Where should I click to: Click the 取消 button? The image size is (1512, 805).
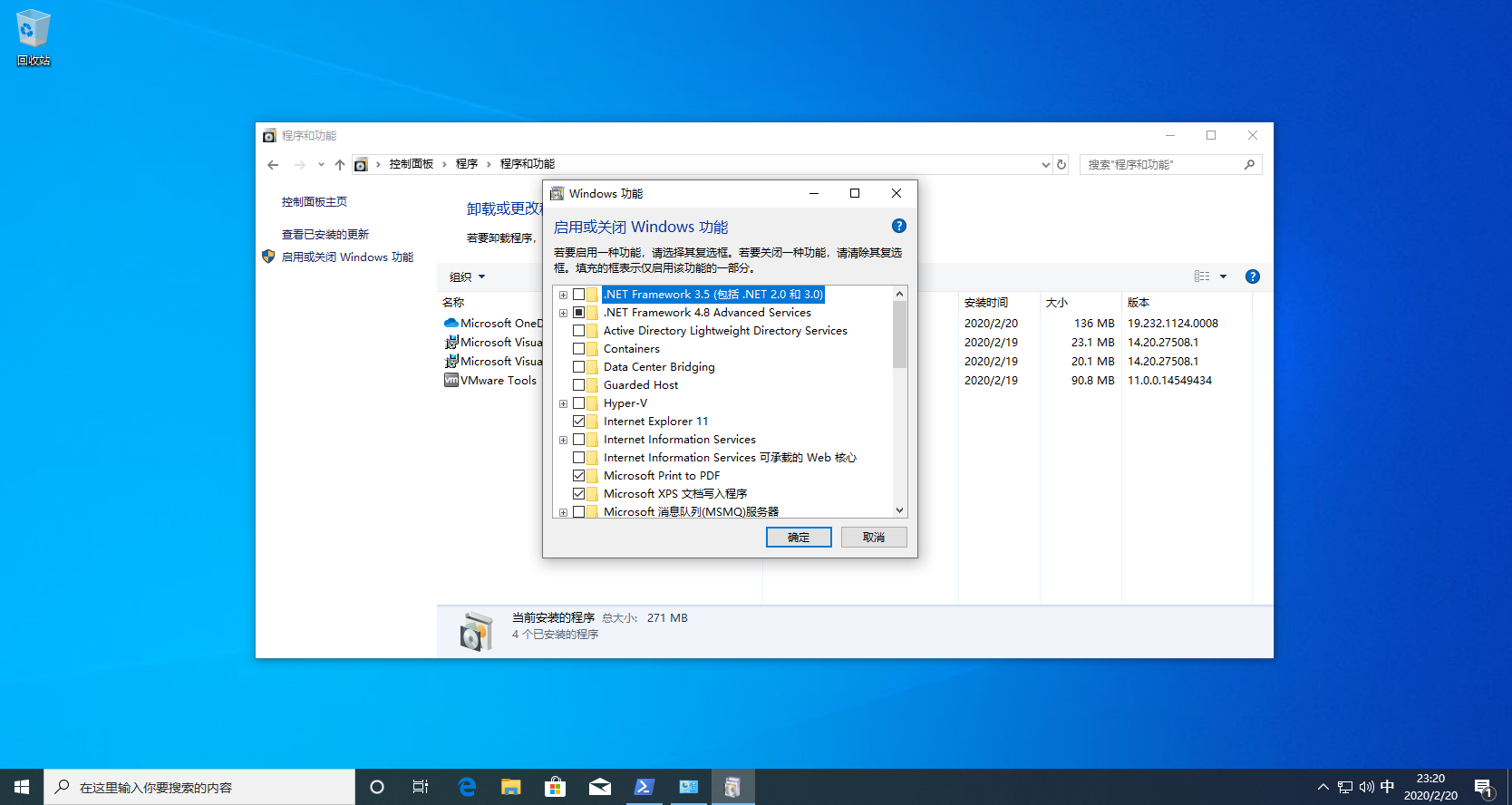point(874,537)
